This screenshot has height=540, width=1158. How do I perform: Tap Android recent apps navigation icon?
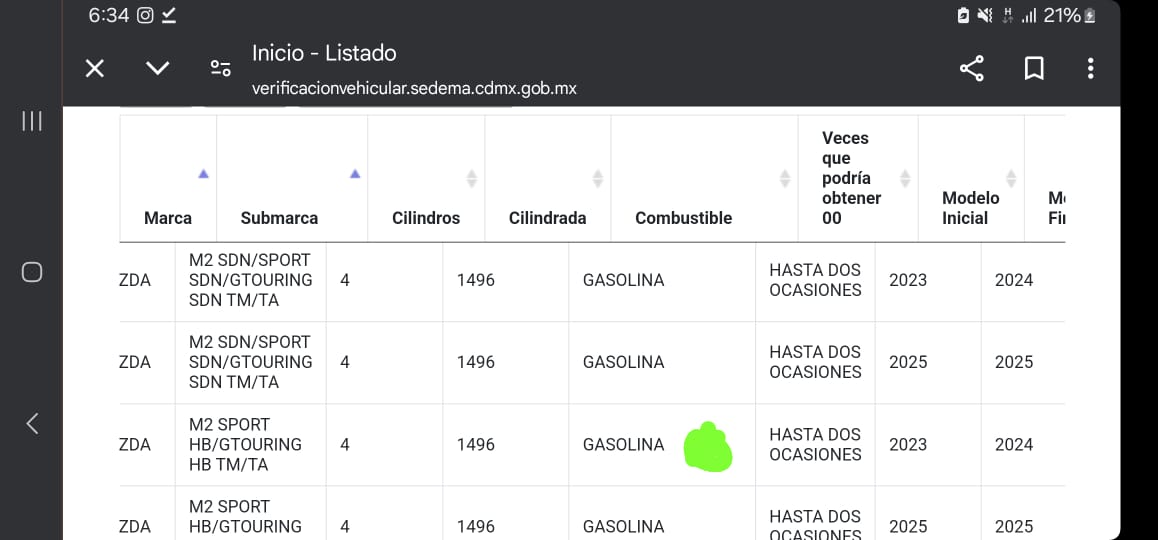[x=32, y=121]
